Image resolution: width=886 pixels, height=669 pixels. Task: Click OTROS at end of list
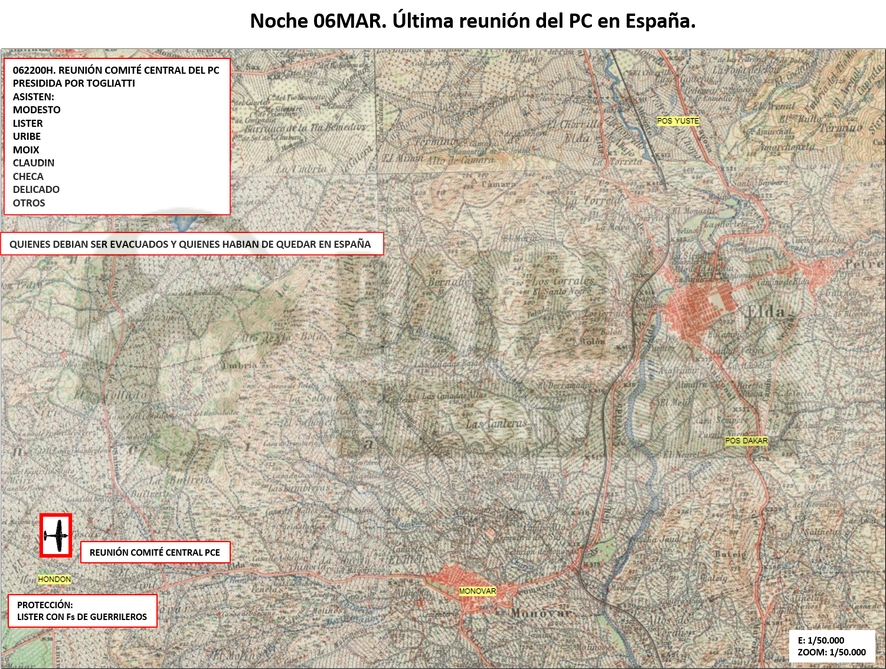(29, 203)
